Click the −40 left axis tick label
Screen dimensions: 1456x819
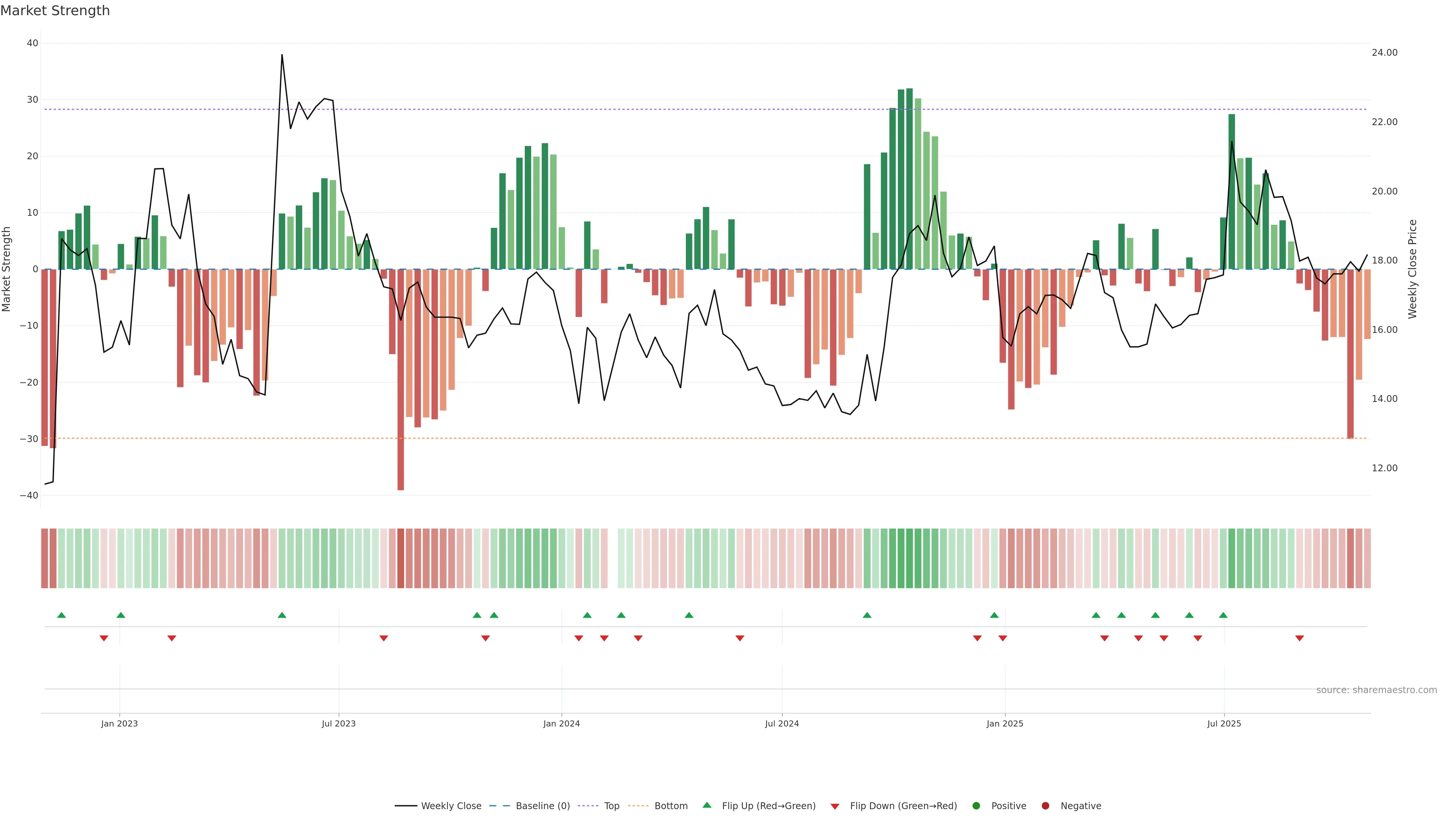(29, 495)
